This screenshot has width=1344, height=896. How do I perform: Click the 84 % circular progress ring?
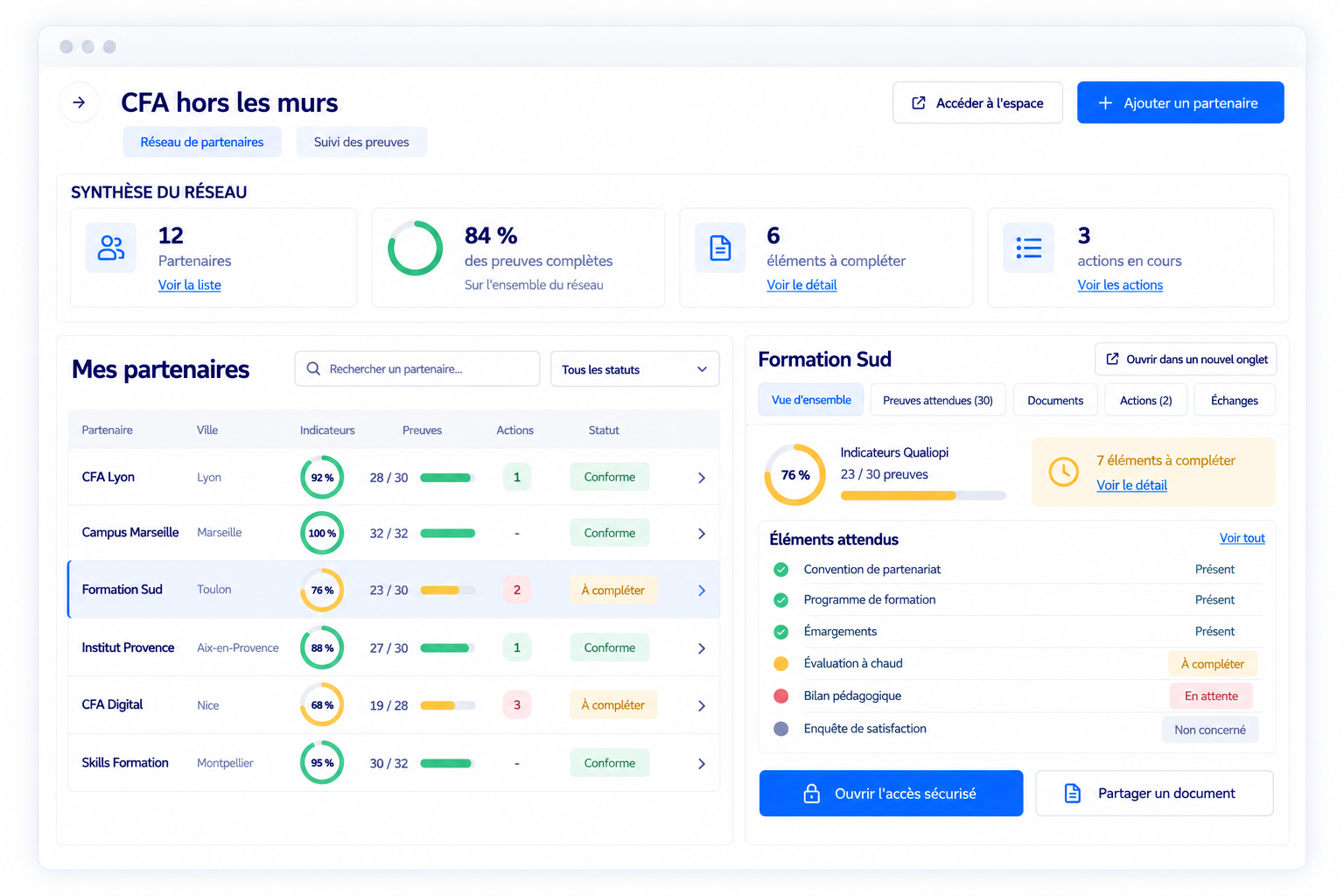[x=416, y=248]
